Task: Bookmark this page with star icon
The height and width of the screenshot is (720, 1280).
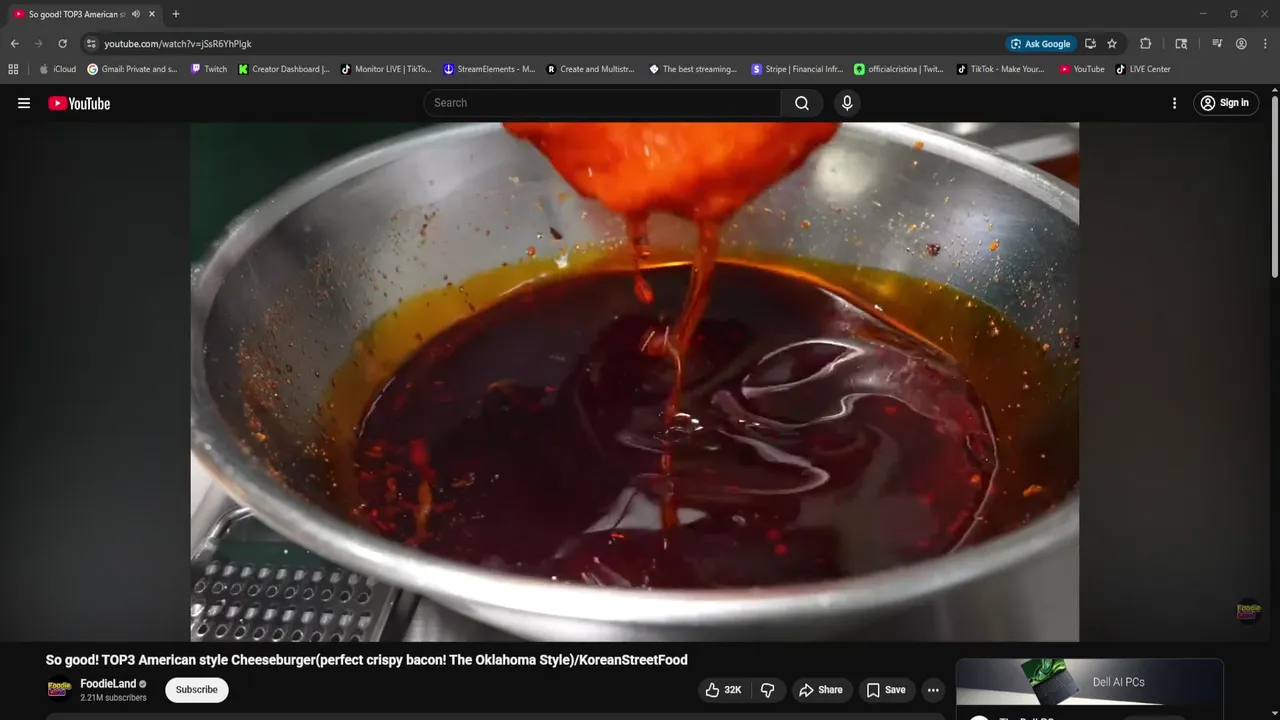Action: point(1112,44)
